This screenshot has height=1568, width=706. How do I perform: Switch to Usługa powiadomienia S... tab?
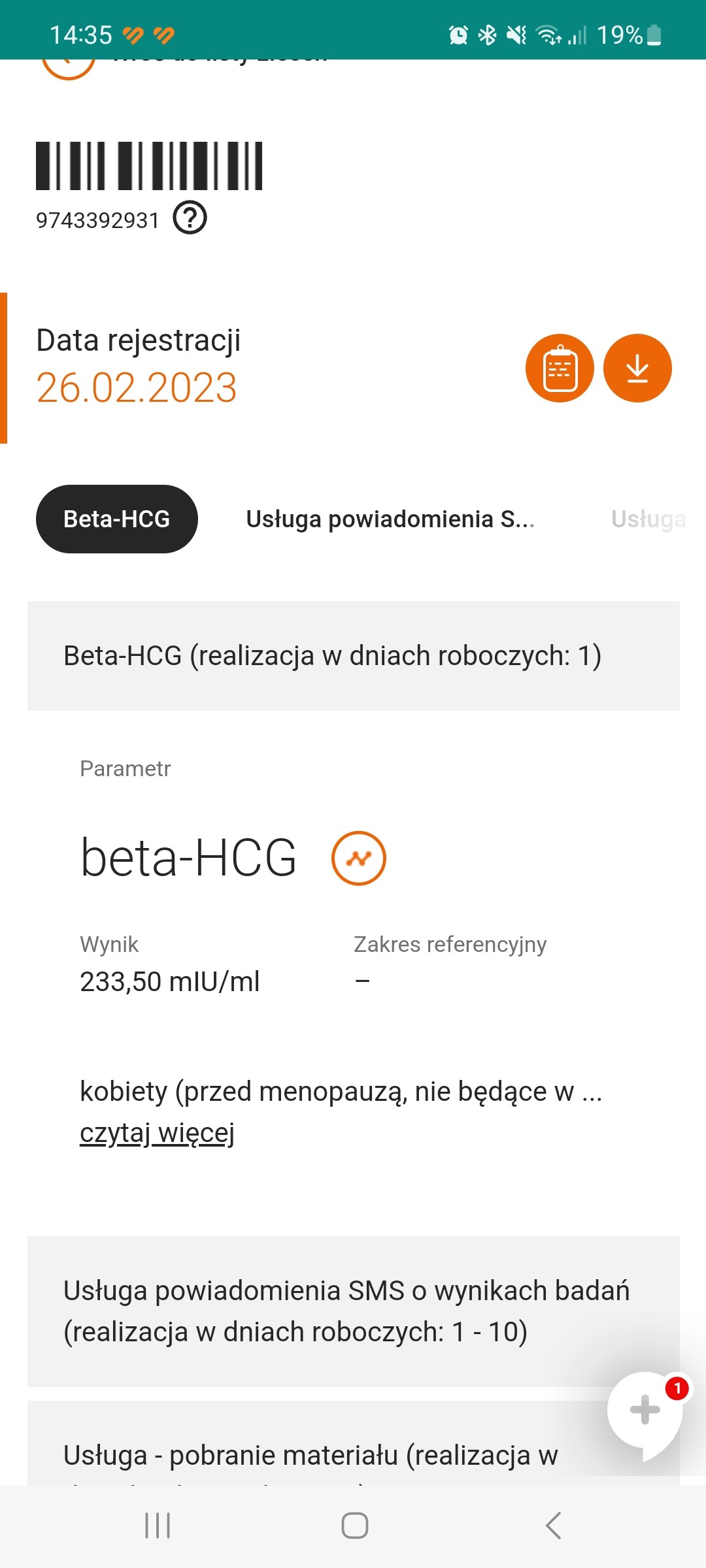tap(390, 519)
